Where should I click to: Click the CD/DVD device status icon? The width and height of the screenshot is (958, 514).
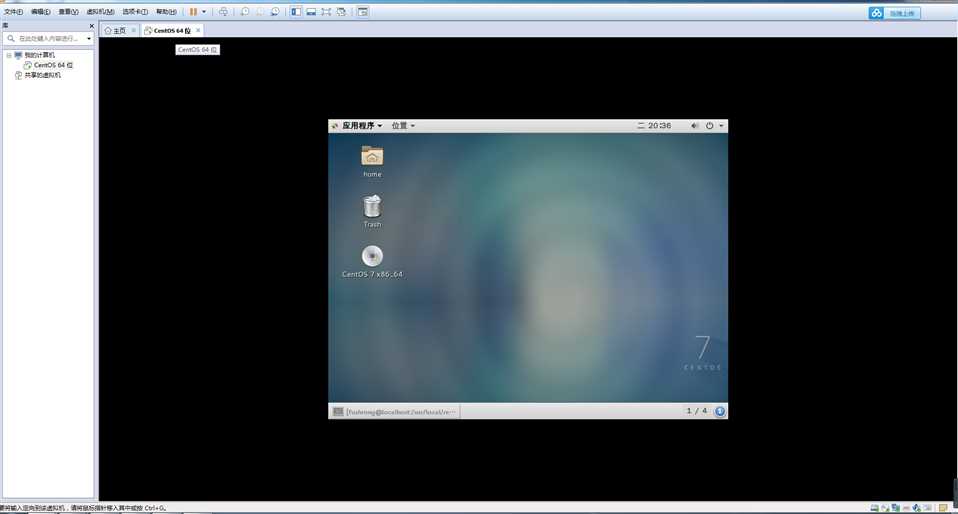pos(885,508)
